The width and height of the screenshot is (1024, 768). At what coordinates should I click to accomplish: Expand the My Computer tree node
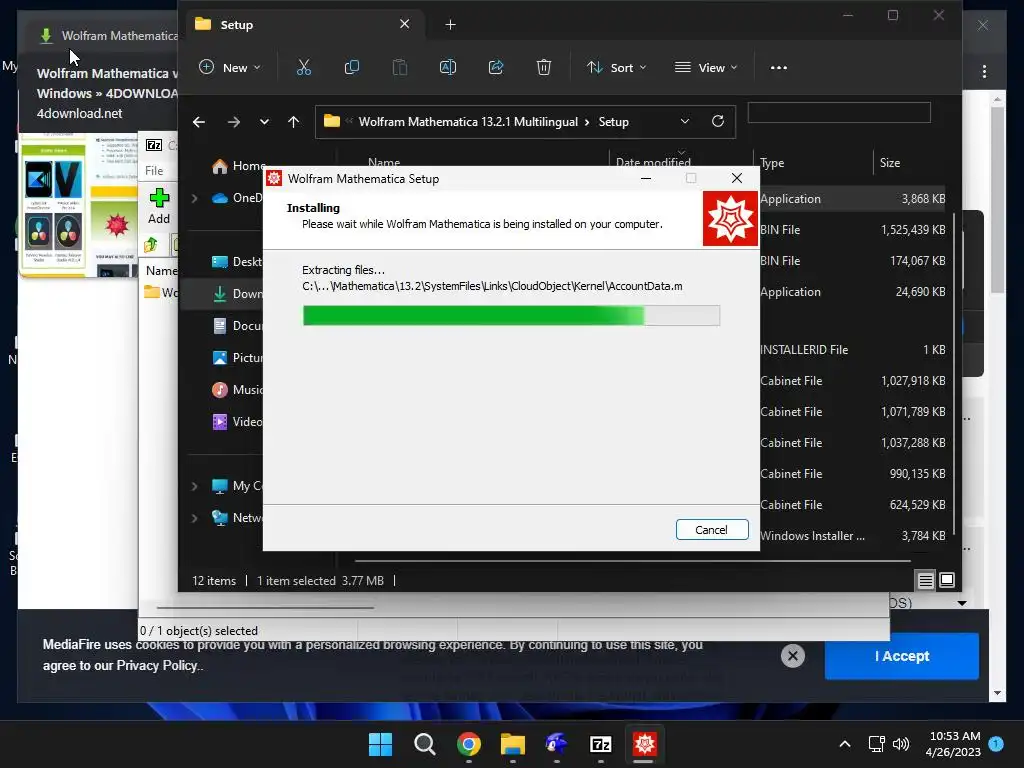point(194,486)
